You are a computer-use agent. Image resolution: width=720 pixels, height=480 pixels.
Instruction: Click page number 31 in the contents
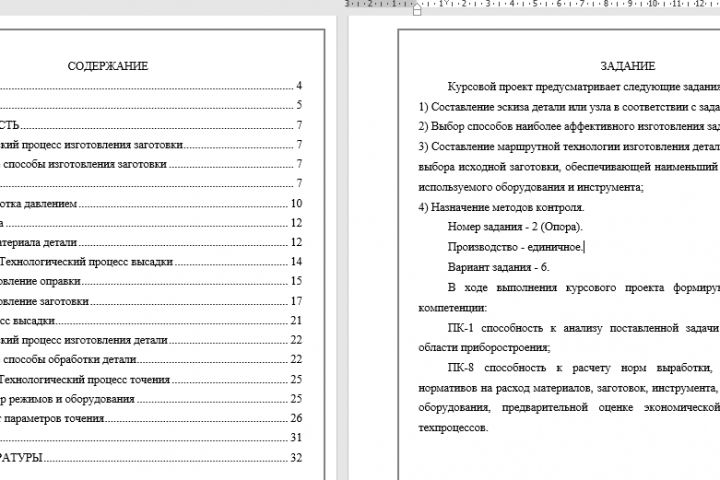pos(296,438)
